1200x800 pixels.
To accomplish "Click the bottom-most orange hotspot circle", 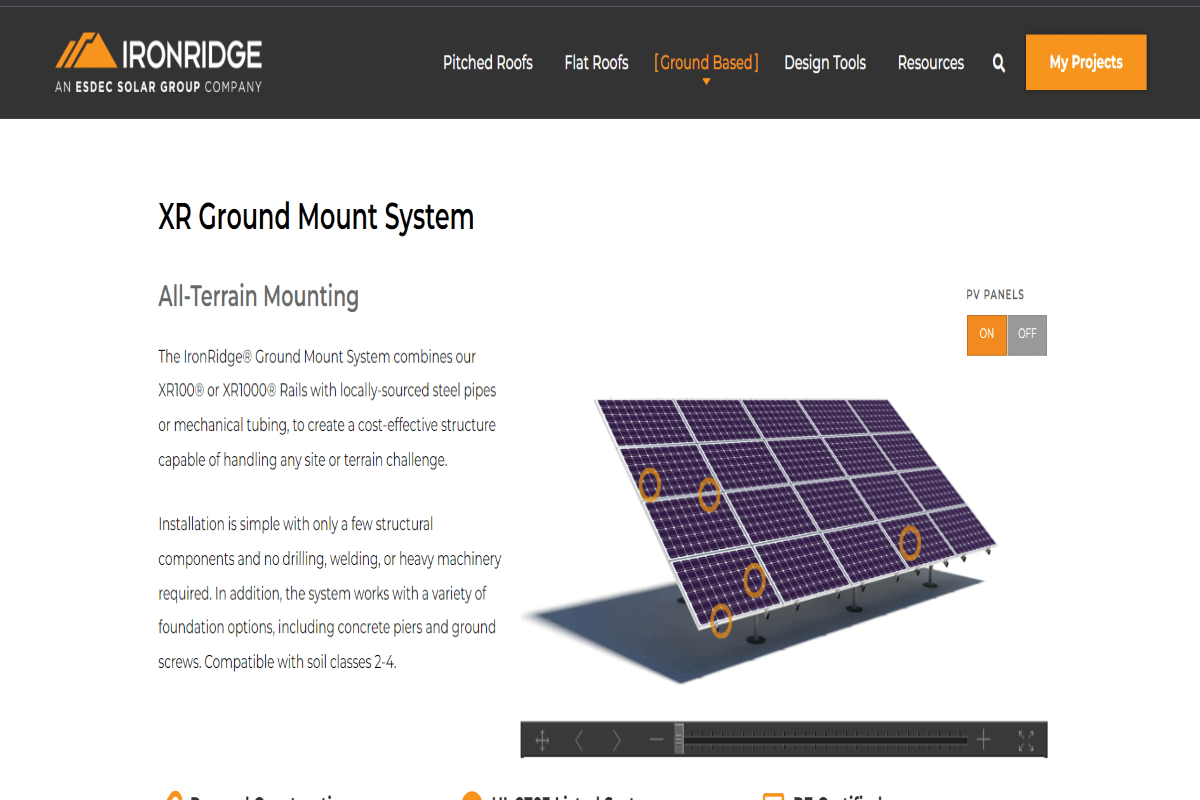I will 721,620.
